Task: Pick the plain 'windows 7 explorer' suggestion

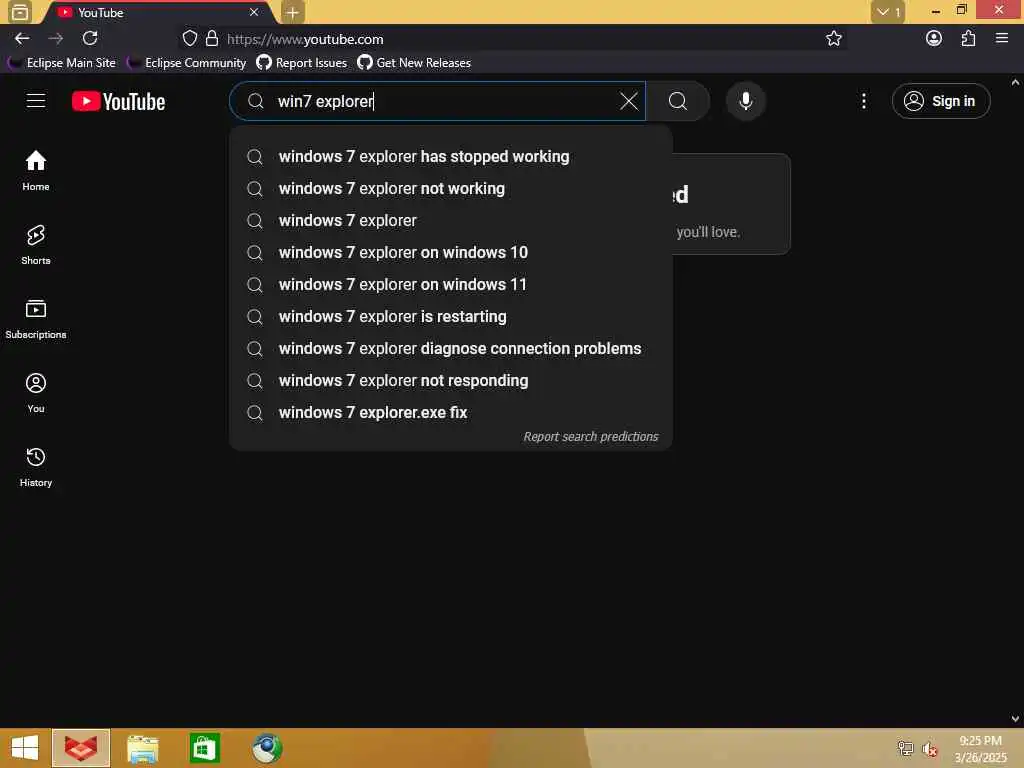Action: click(x=451, y=221)
